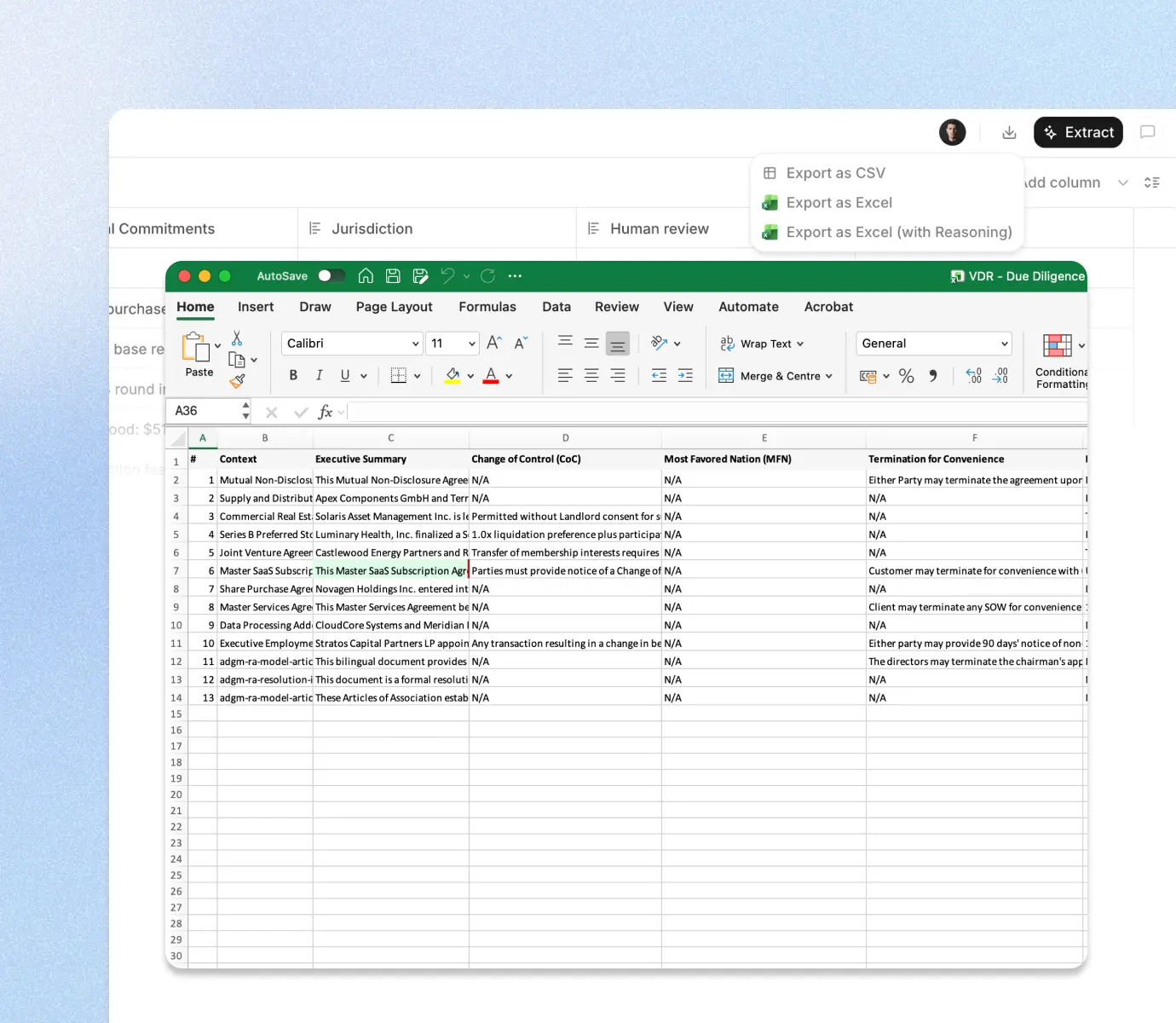
Task: Decrease font size with smaller A icon
Action: [521, 343]
